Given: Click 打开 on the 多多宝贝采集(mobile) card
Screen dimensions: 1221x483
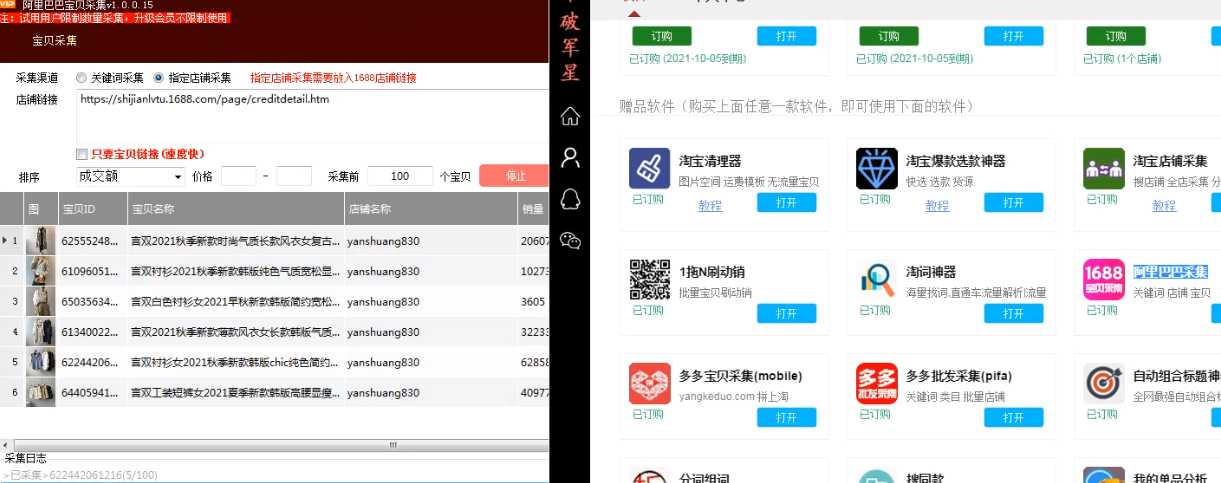Looking at the screenshot, I should coord(786,417).
